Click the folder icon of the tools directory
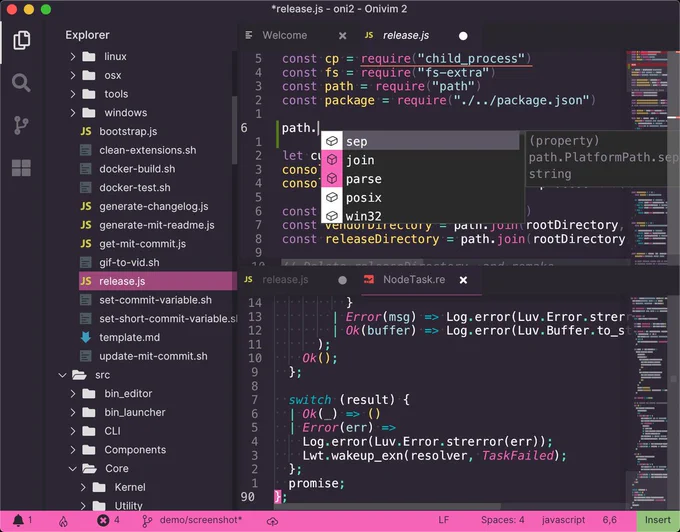 [89, 94]
